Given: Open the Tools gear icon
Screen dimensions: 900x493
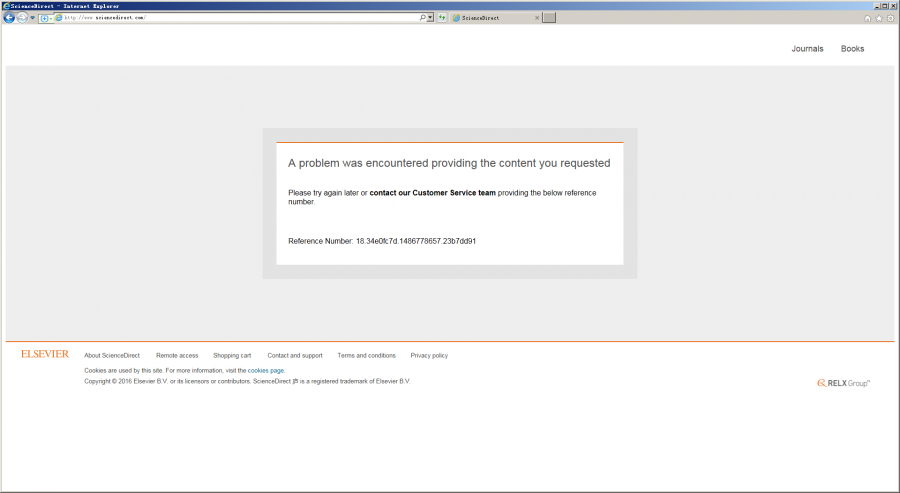Looking at the screenshot, I should [x=891, y=18].
